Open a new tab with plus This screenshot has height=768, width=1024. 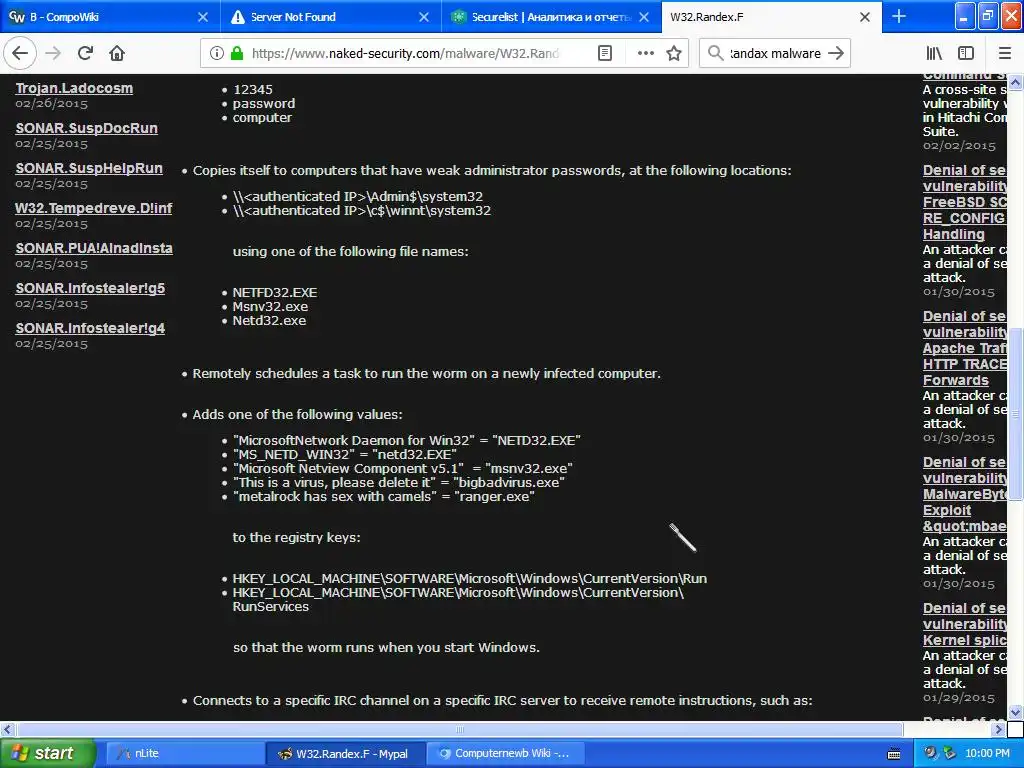(x=899, y=16)
